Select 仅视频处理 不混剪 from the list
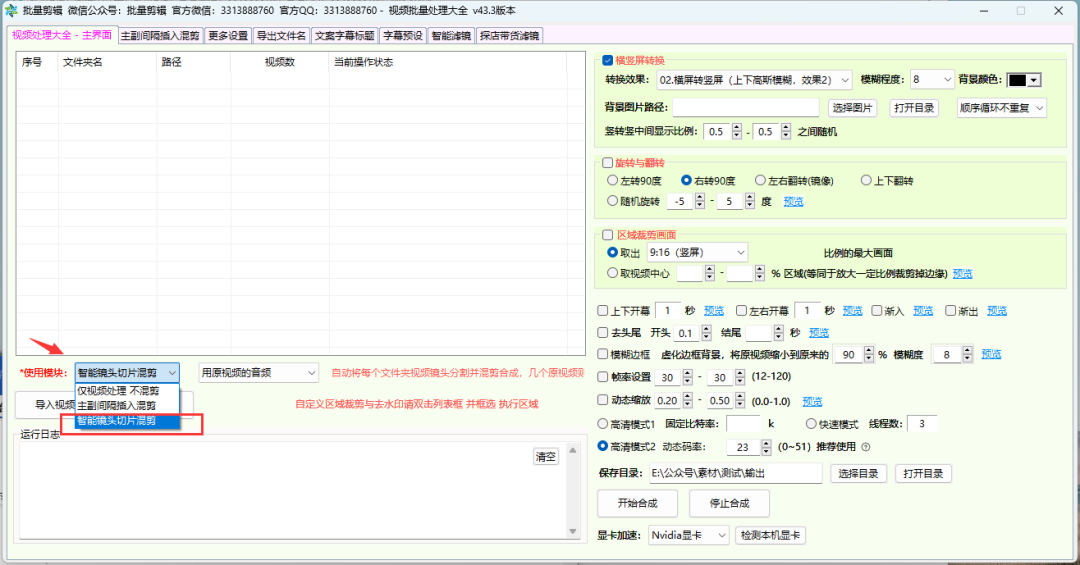 click(x=118, y=391)
